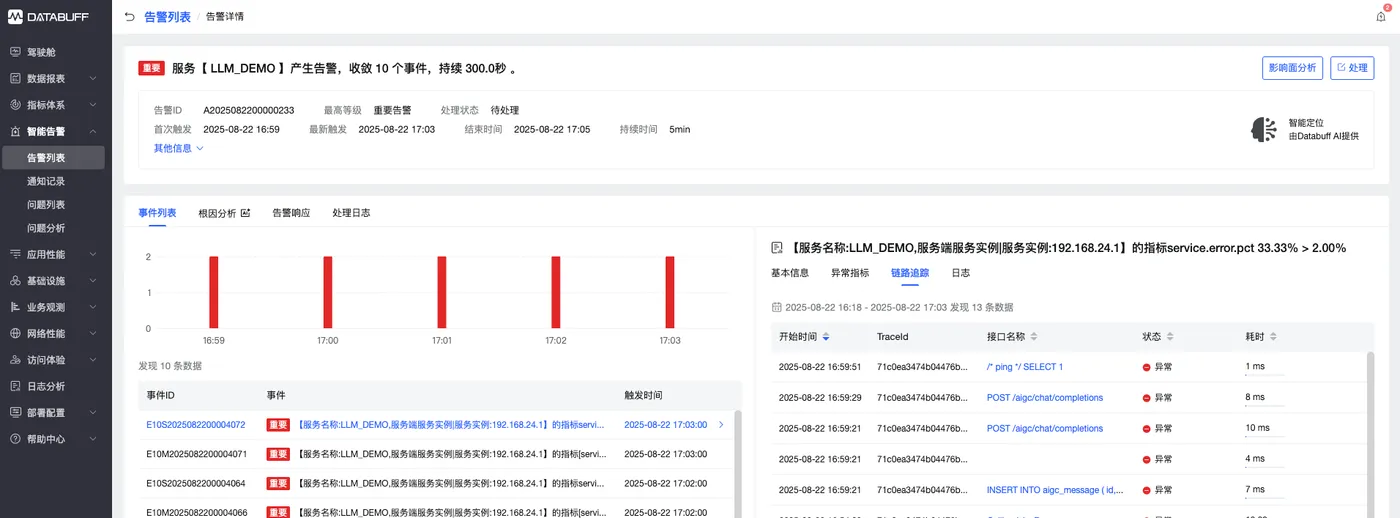Click 处理 button
The image size is (1400, 518).
[x=1352, y=68]
